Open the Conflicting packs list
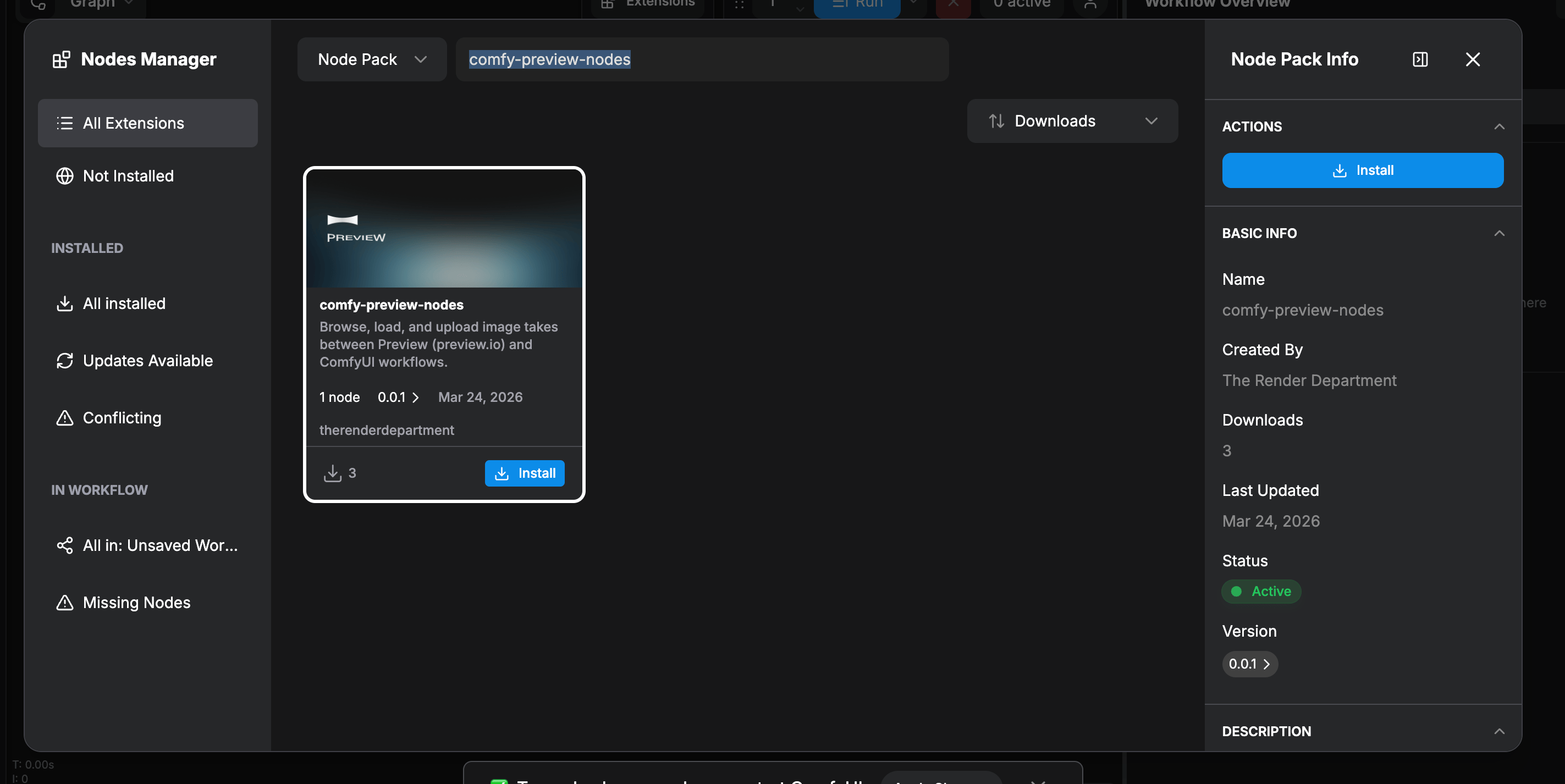This screenshot has height=784, width=1565. (x=147, y=418)
